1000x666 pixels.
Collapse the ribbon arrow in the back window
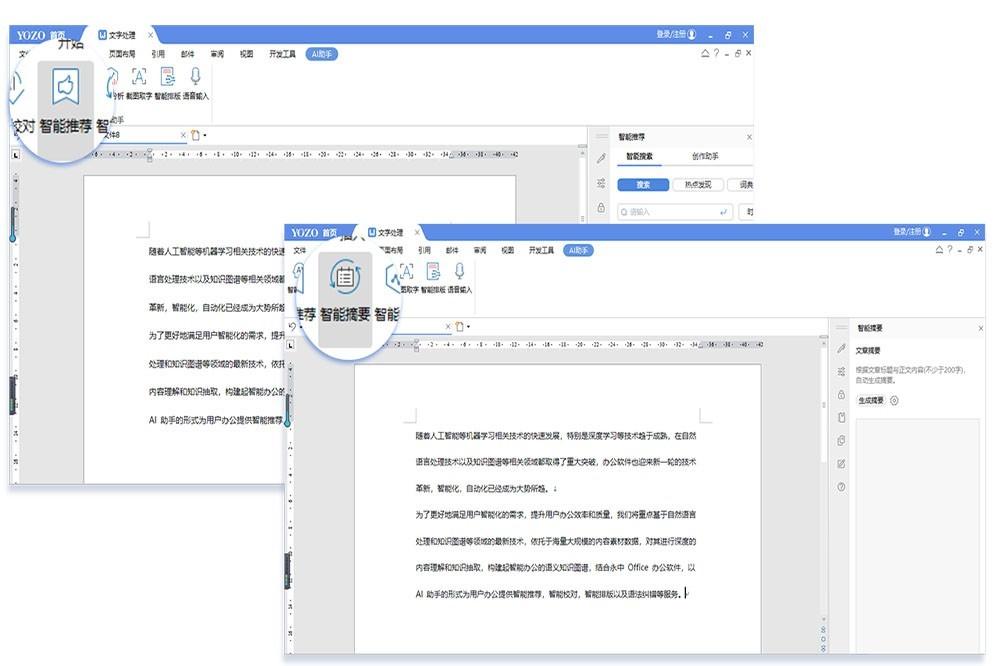[x=705, y=54]
